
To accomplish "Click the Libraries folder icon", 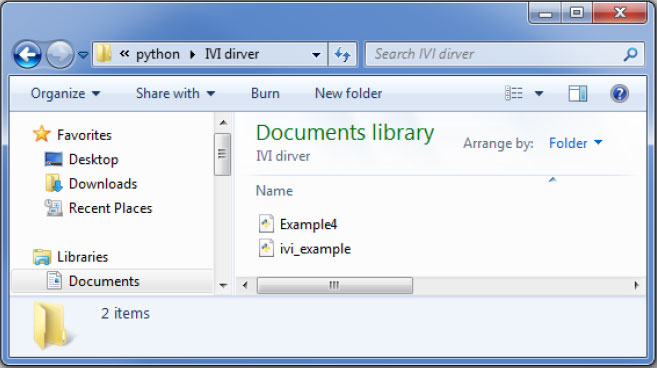I will coord(42,257).
